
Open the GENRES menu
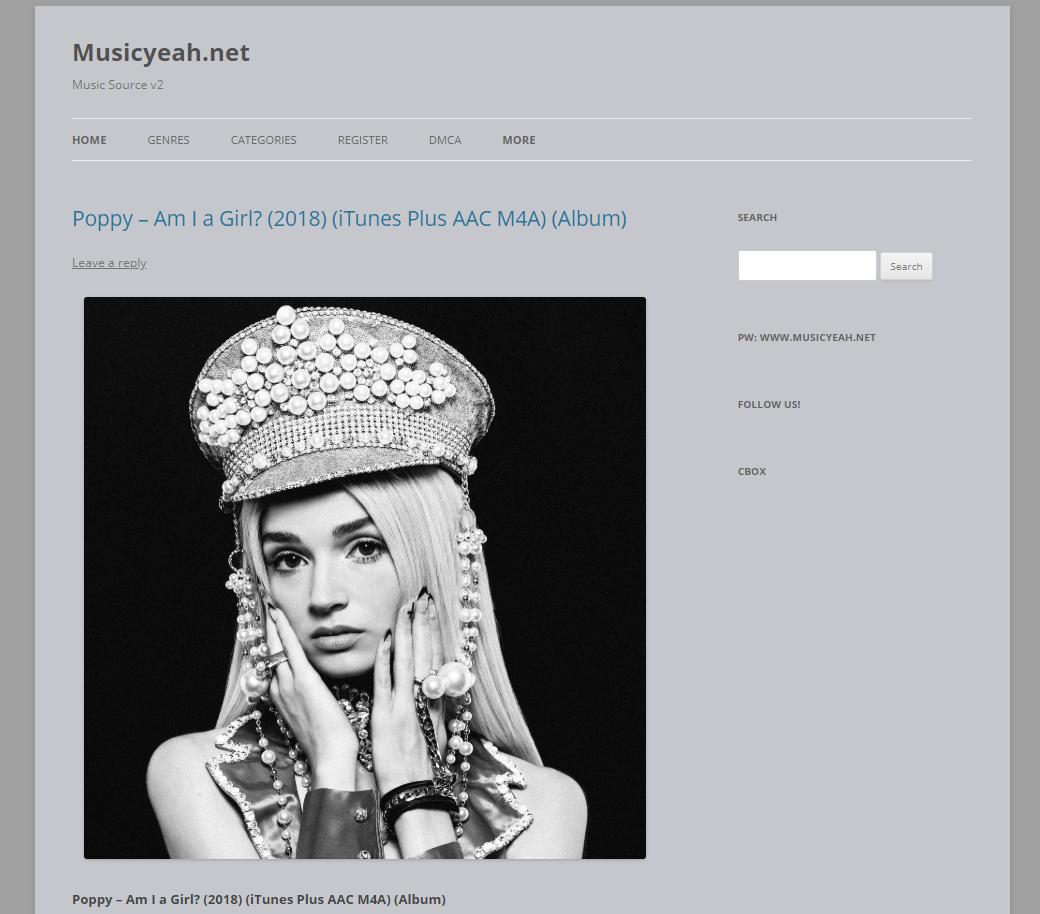168,140
